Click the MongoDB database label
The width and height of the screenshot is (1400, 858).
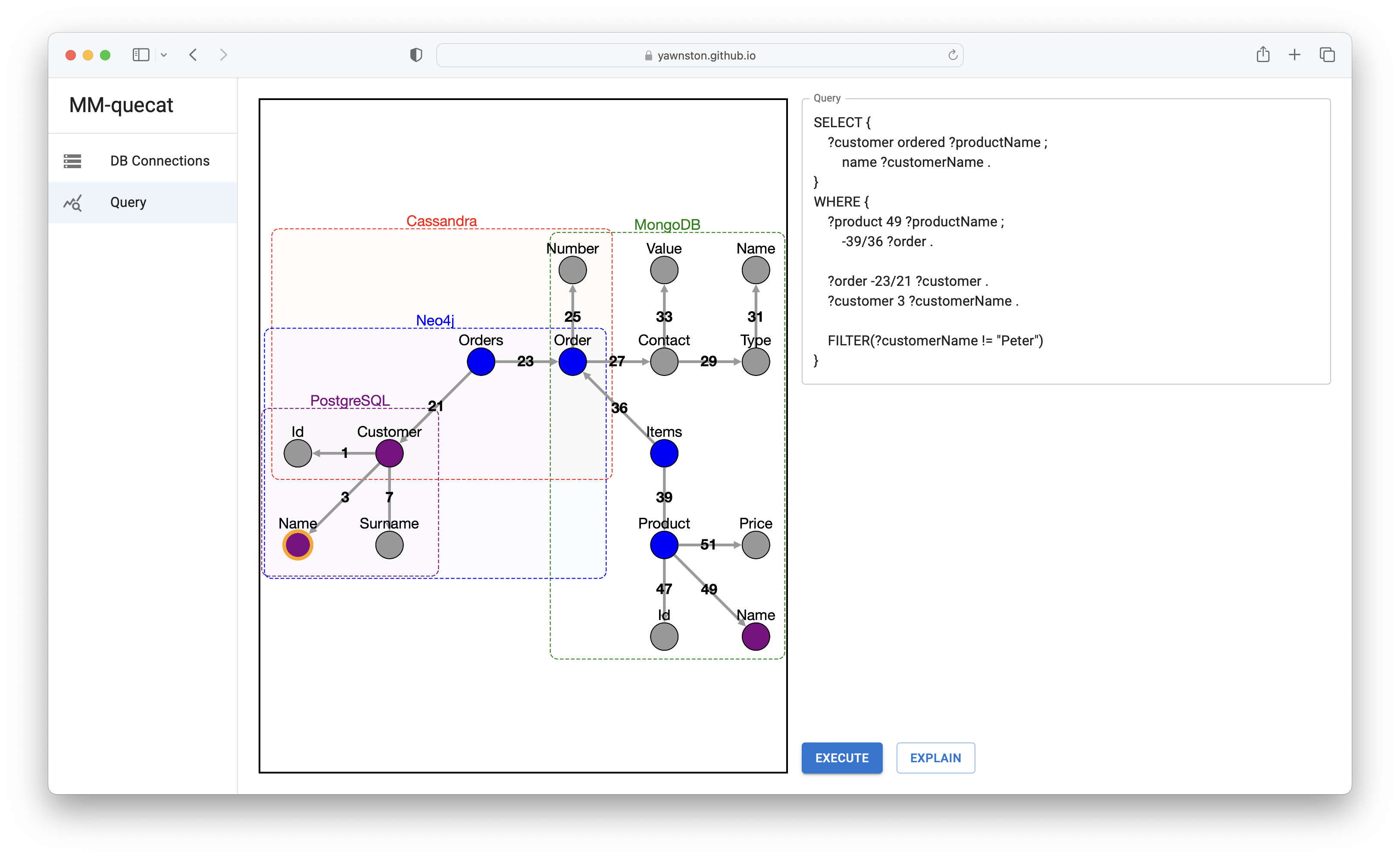click(x=666, y=225)
